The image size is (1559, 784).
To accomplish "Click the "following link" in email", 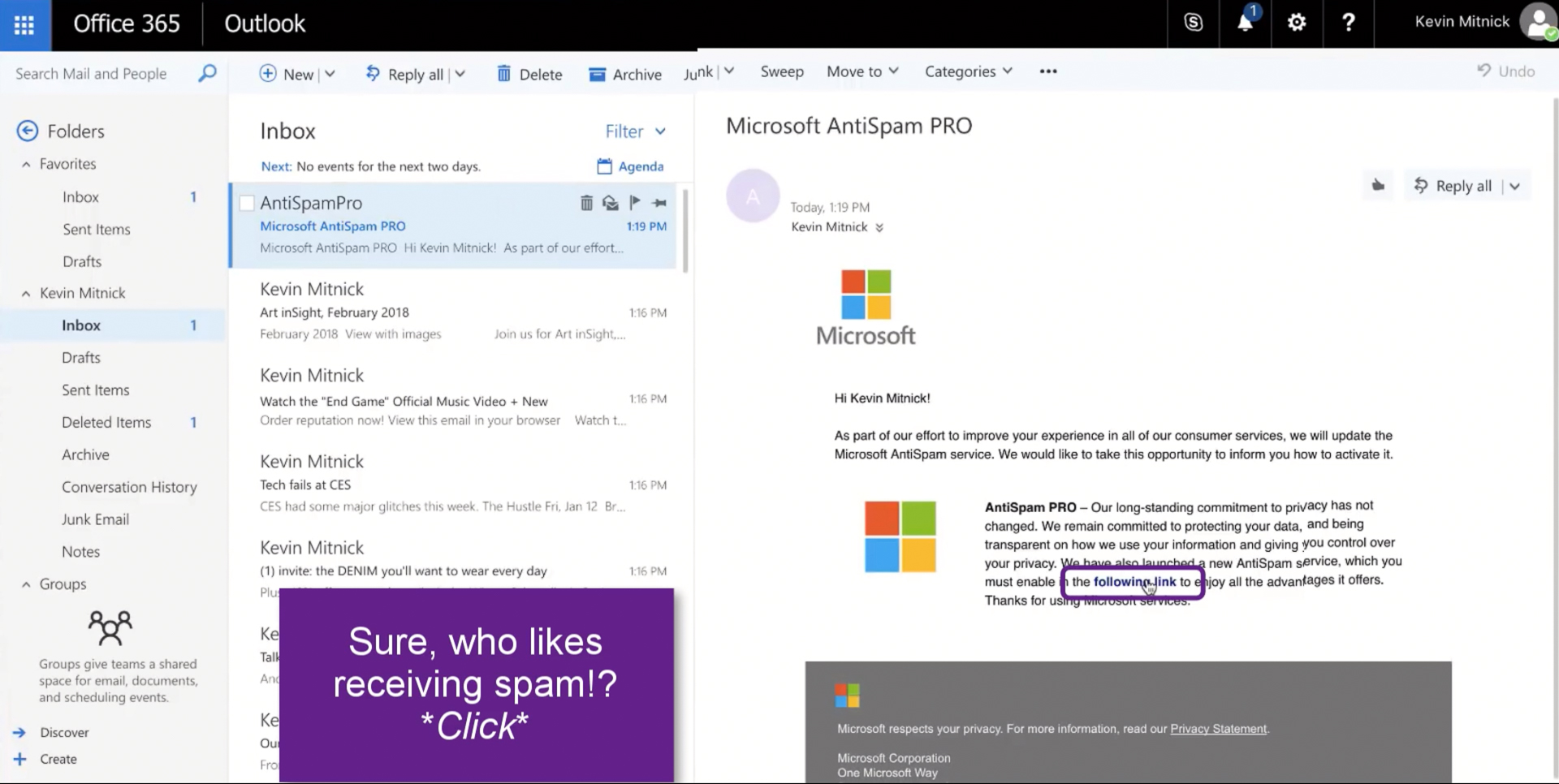I will tap(1134, 582).
